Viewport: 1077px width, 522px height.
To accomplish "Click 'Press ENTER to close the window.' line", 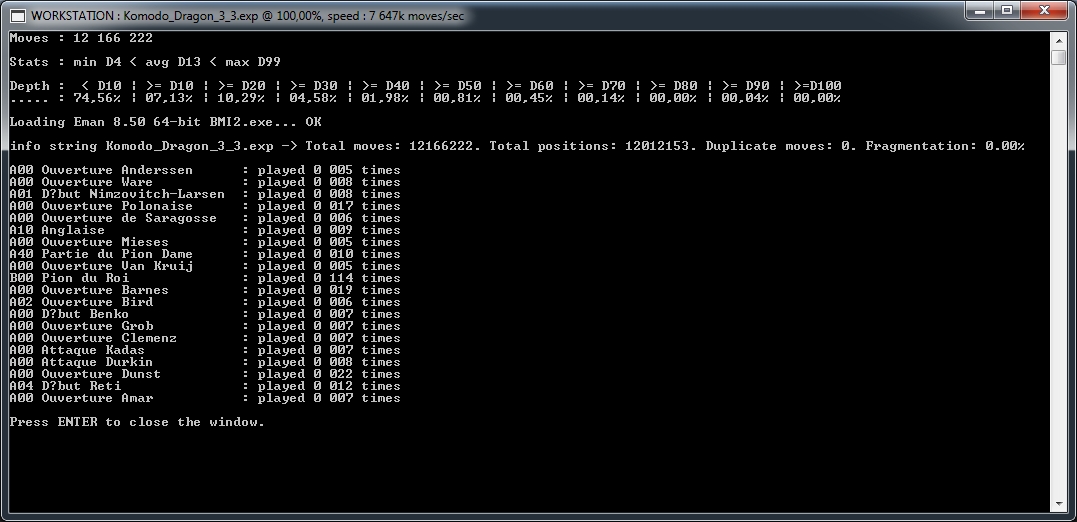I will [x=137, y=422].
